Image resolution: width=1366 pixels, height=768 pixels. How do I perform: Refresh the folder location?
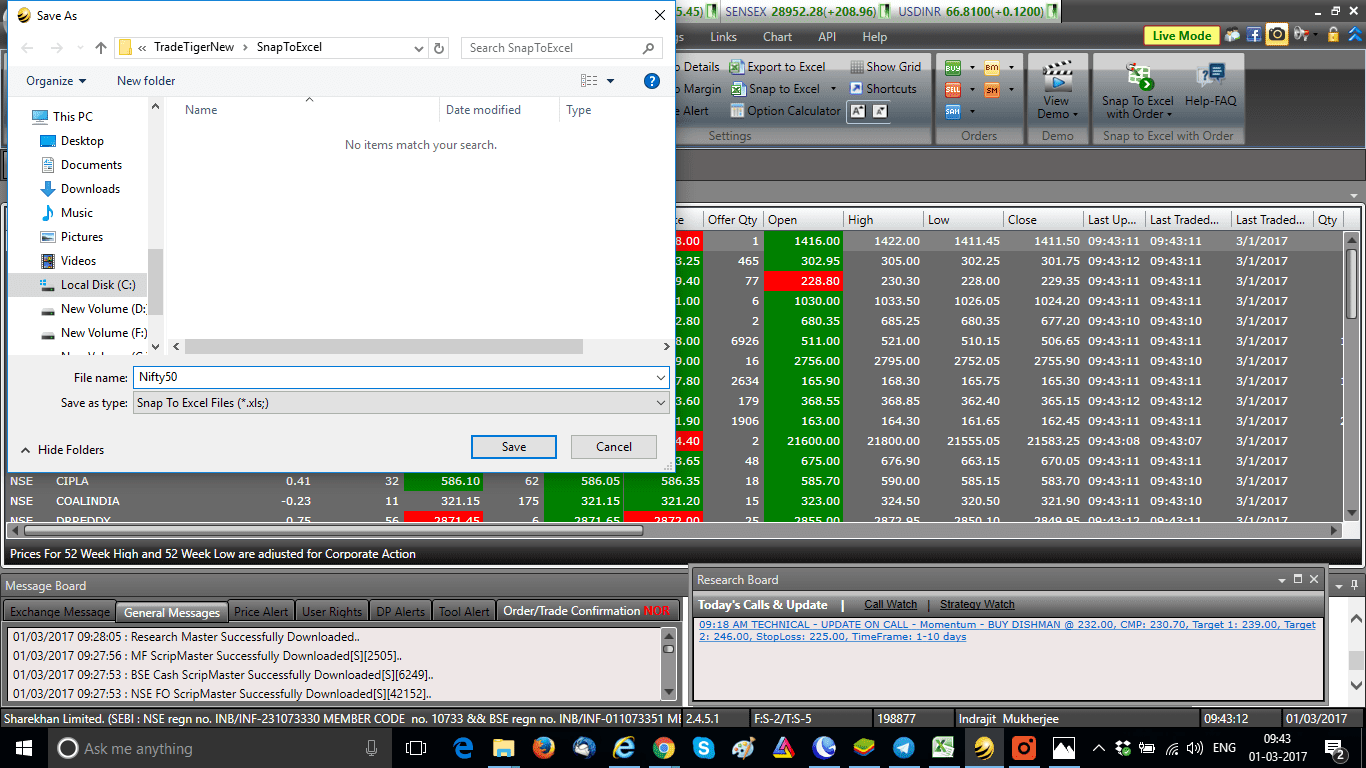click(439, 47)
